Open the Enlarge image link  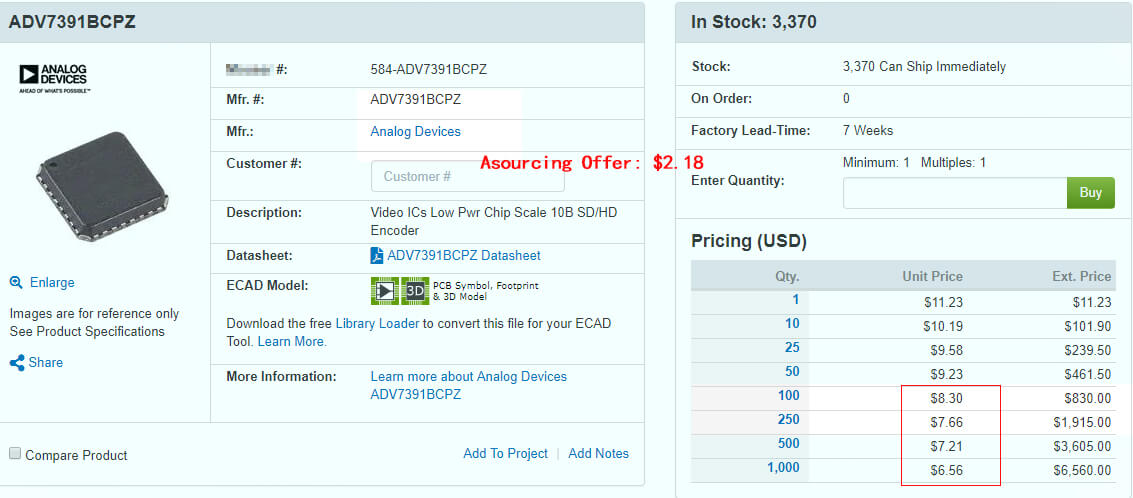[52, 283]
